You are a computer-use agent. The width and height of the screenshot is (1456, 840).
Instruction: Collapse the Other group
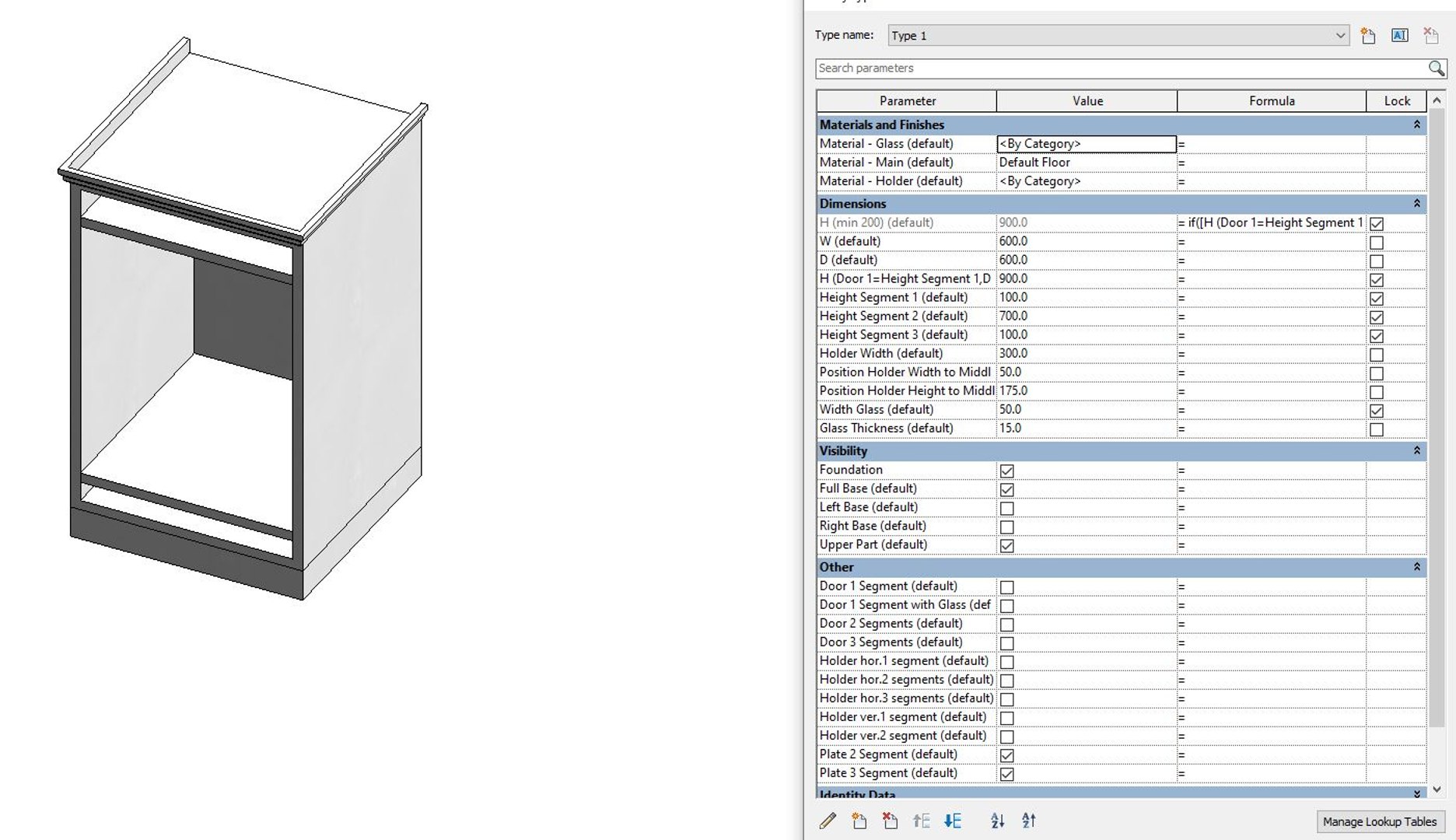pos(1416,568)
